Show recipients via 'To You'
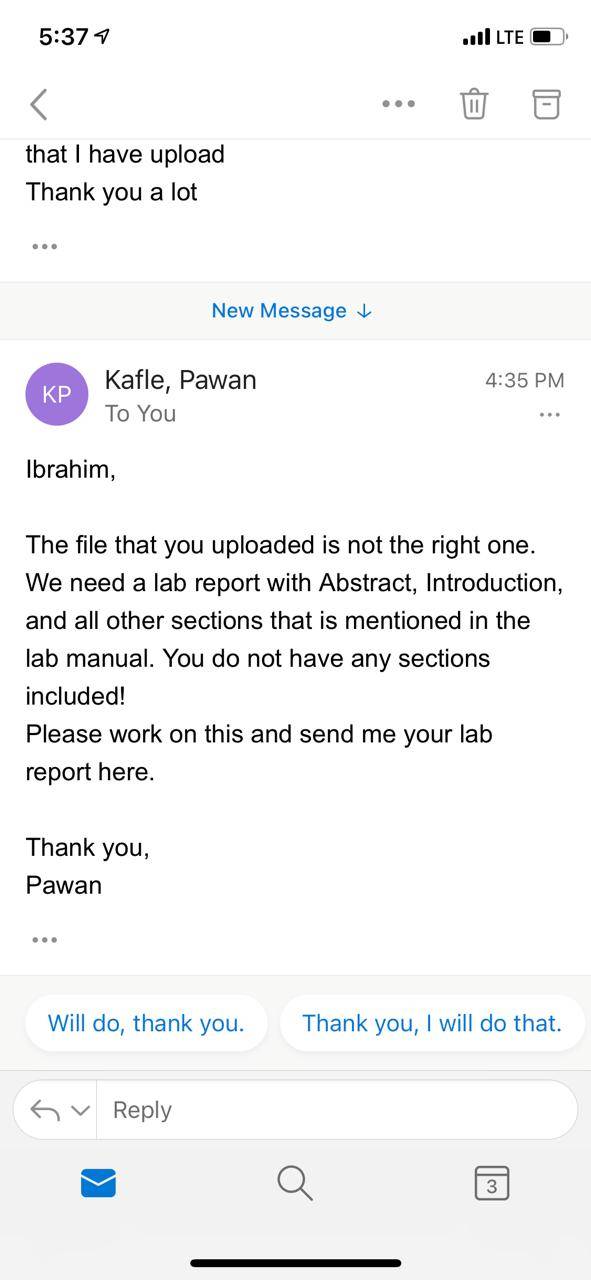Image resolution: width=591 pixels, height=1280 pixels. (140, 414)
